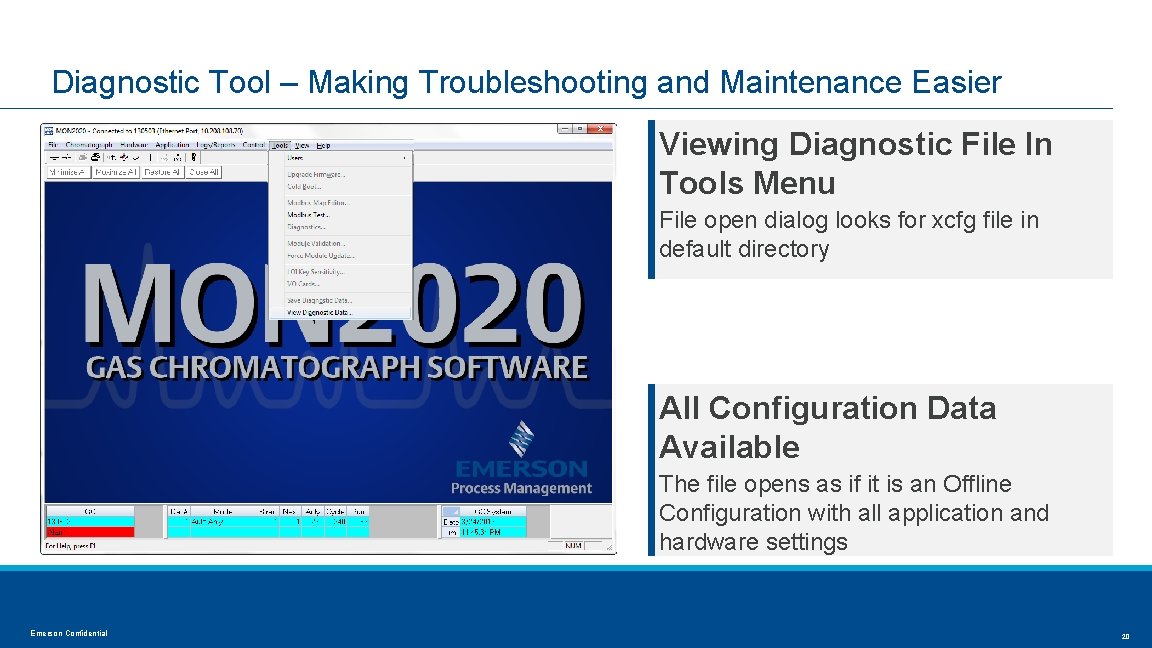Click the red Alarm status cell
The image size is (1152, 648).
[90, 532]
